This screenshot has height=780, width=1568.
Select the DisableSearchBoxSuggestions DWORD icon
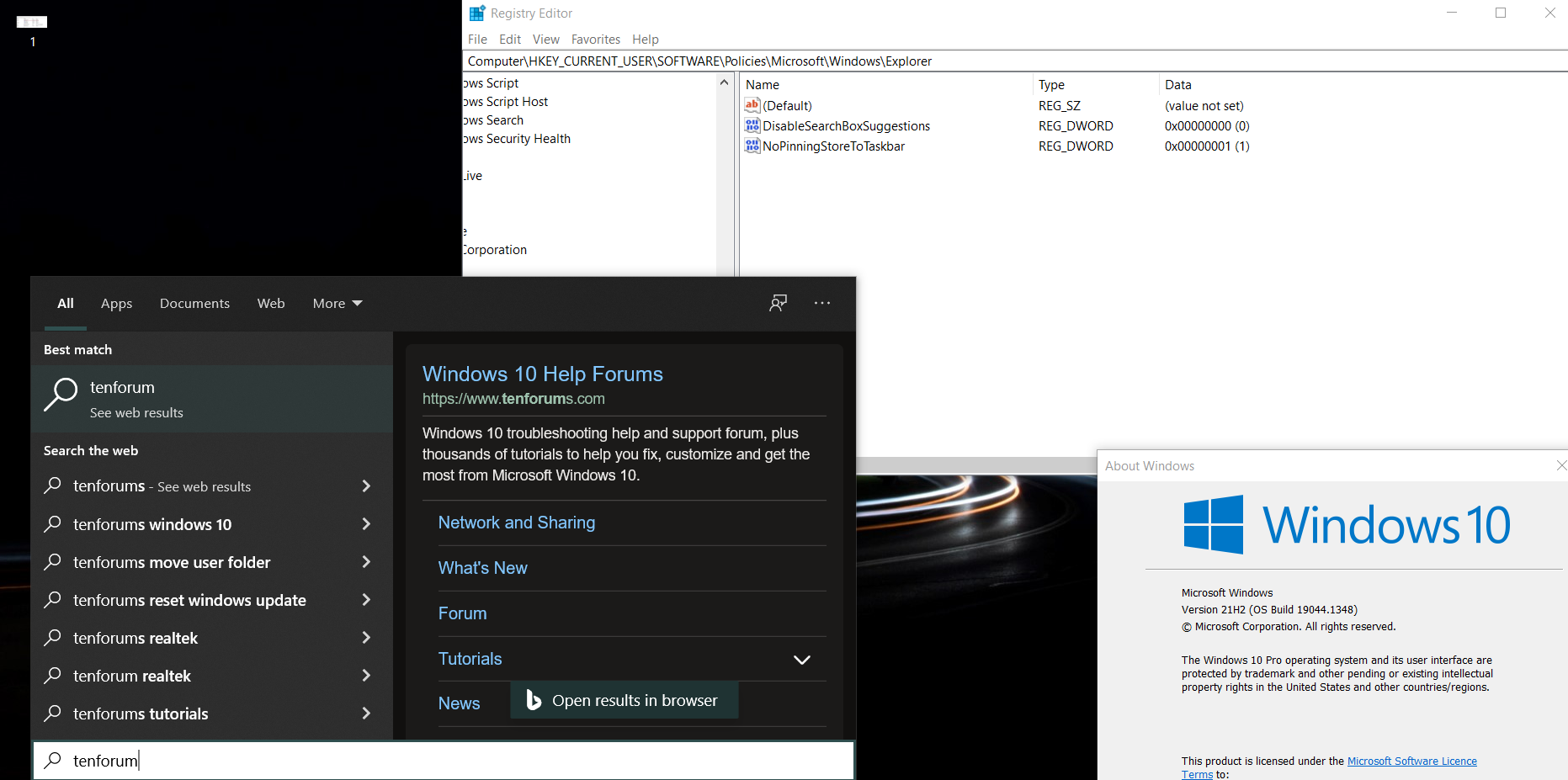(752, 125)
